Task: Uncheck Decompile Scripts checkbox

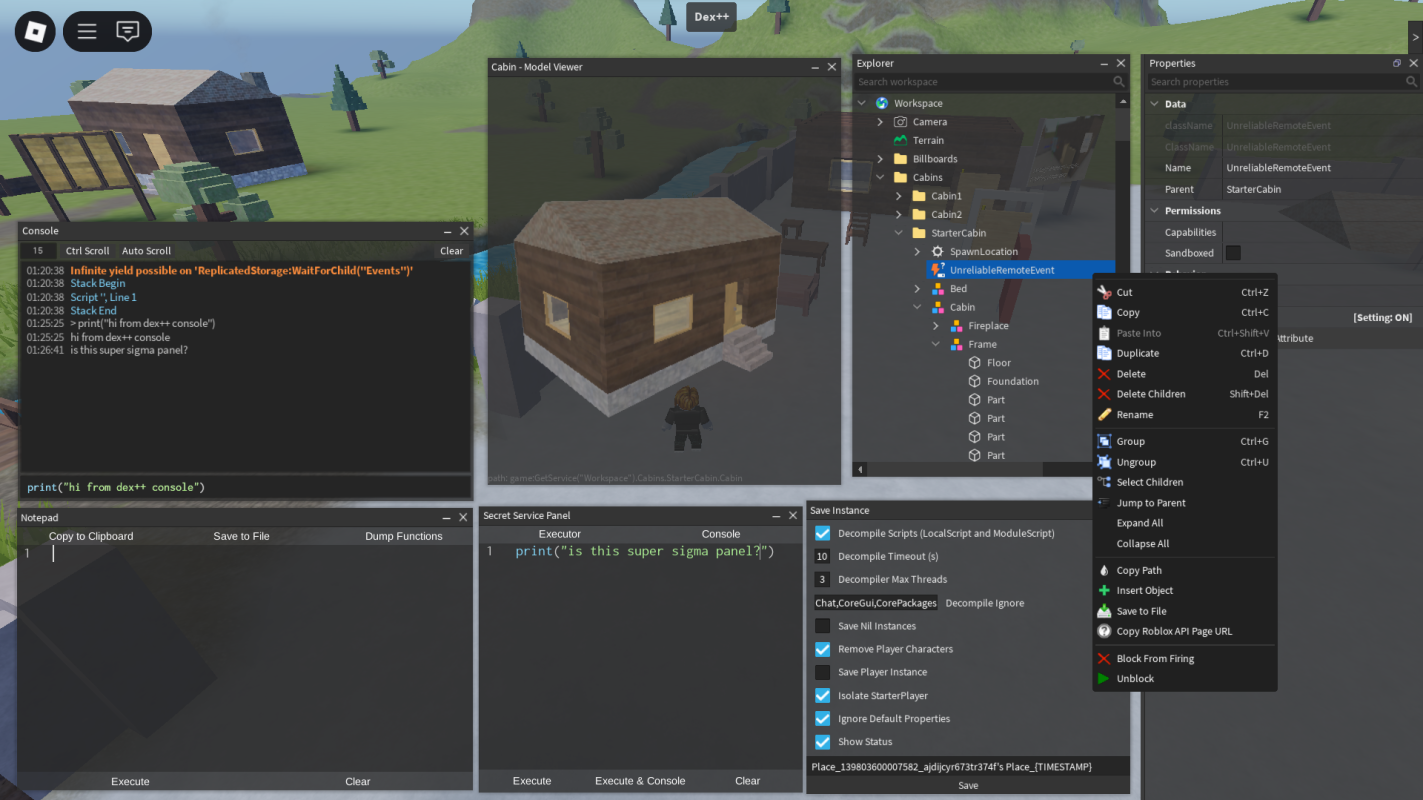Action: tap(822, 533)
